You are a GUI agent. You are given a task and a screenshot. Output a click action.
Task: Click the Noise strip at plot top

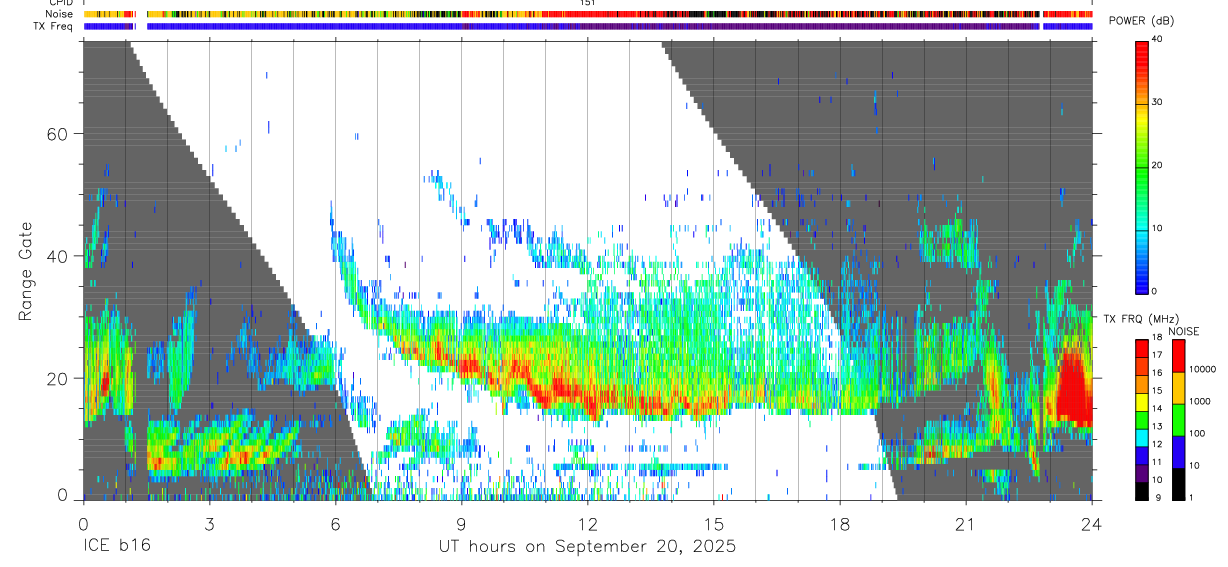tap(588, 14)
